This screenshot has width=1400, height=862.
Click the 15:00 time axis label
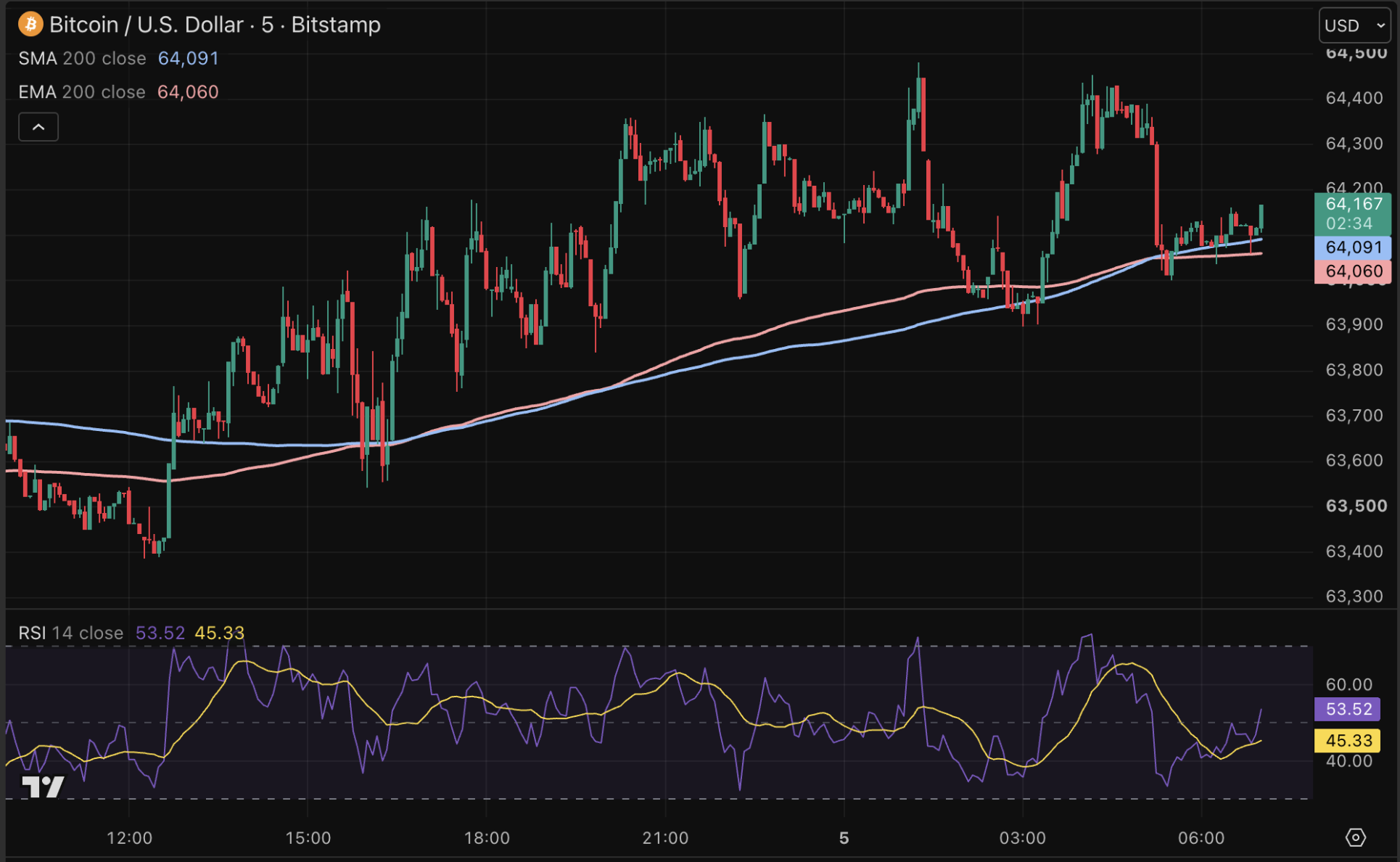click(308, 838)
